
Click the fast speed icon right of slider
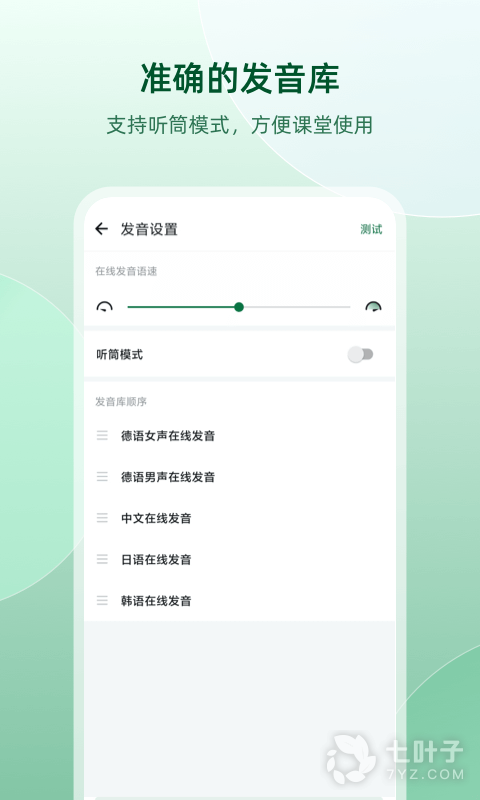pyautogui.click(x=373, y=306)
